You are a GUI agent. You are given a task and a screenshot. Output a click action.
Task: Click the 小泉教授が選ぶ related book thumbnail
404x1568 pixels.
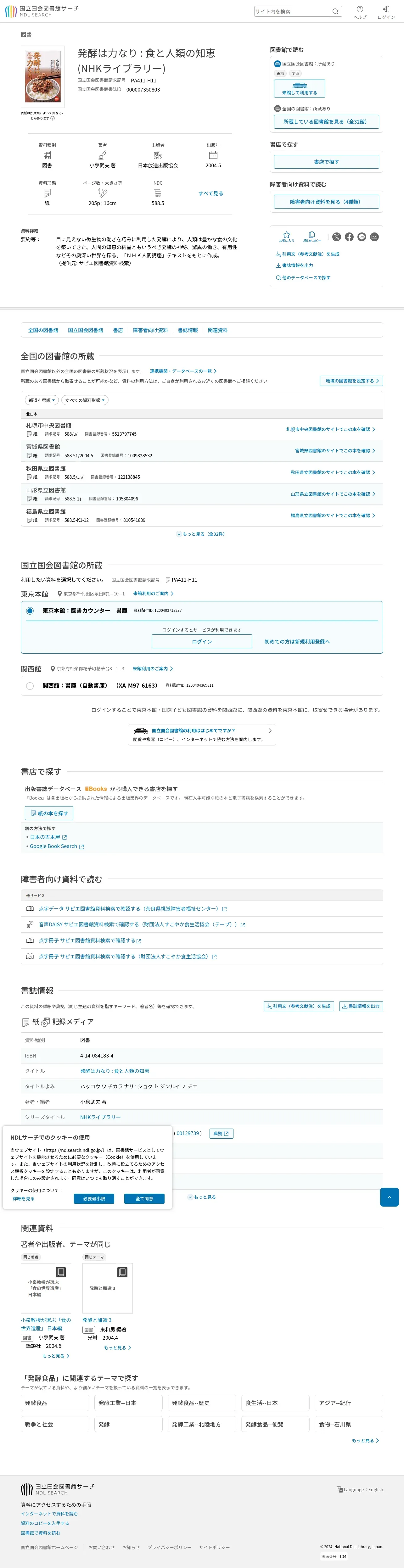pyautogui.click(x=46, y=1289)
